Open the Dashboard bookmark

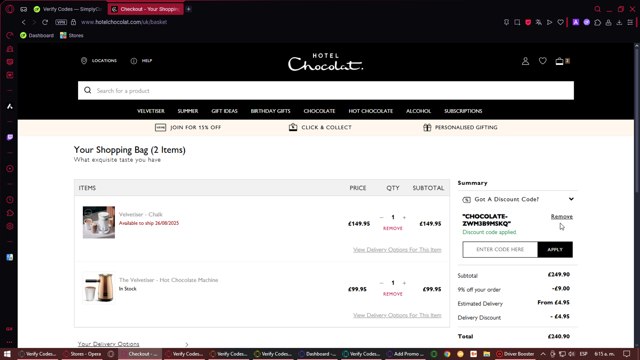pos(37,36)
